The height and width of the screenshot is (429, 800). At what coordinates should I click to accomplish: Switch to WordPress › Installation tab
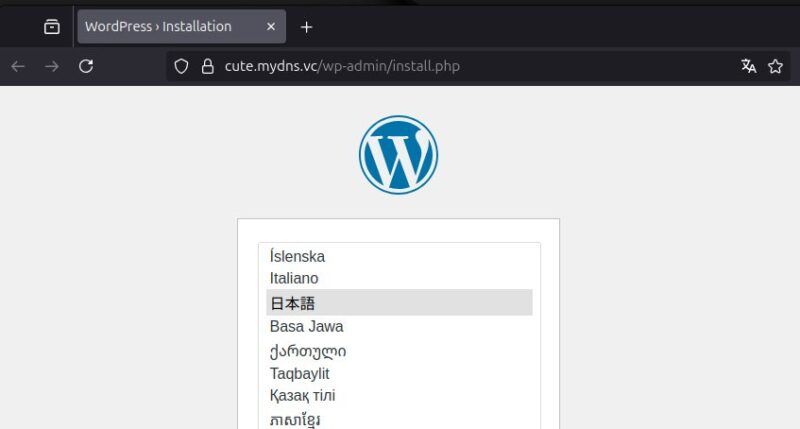tap(182, 27)
